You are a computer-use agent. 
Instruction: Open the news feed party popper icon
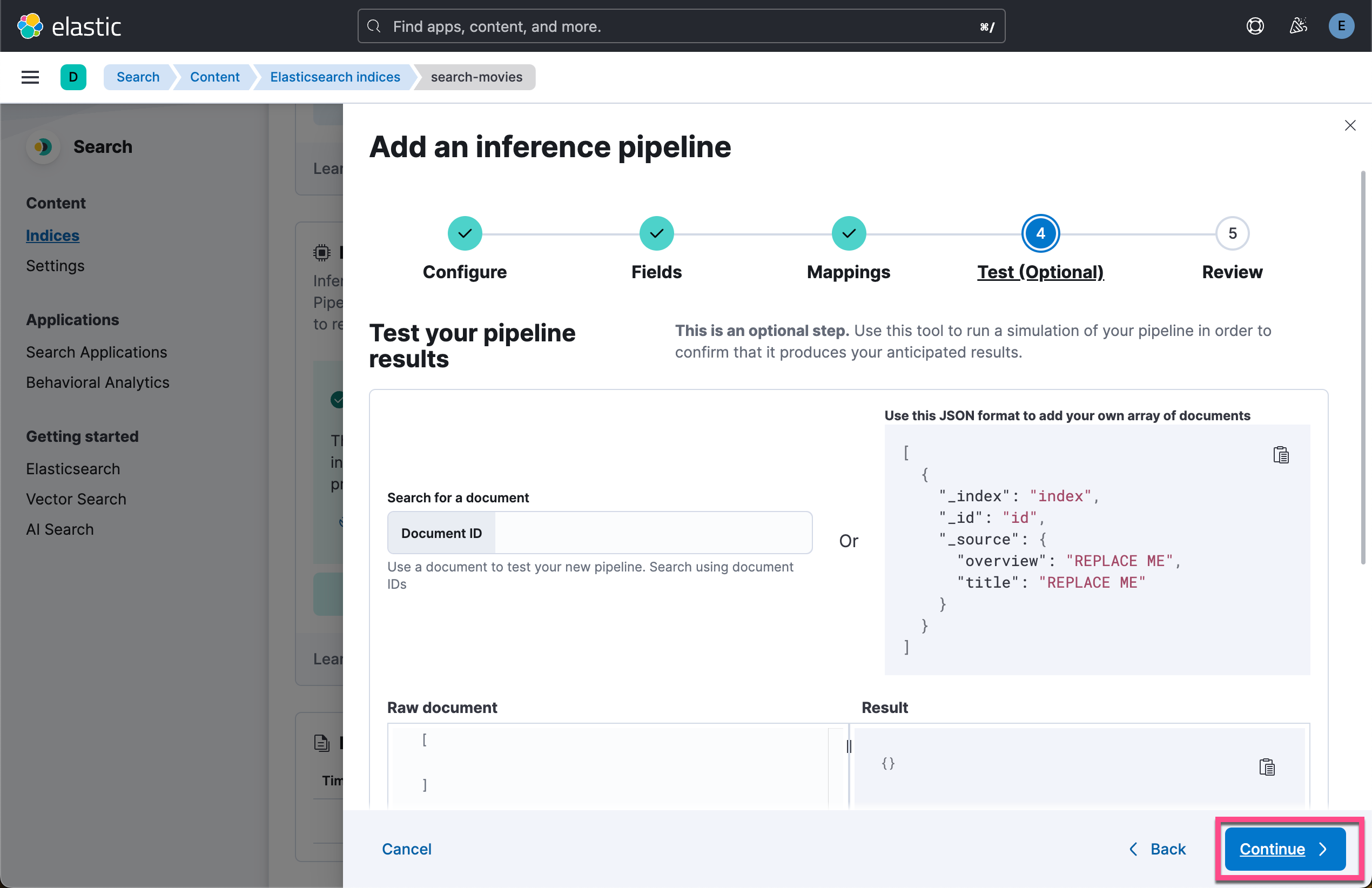click(x=1298, y=25)
